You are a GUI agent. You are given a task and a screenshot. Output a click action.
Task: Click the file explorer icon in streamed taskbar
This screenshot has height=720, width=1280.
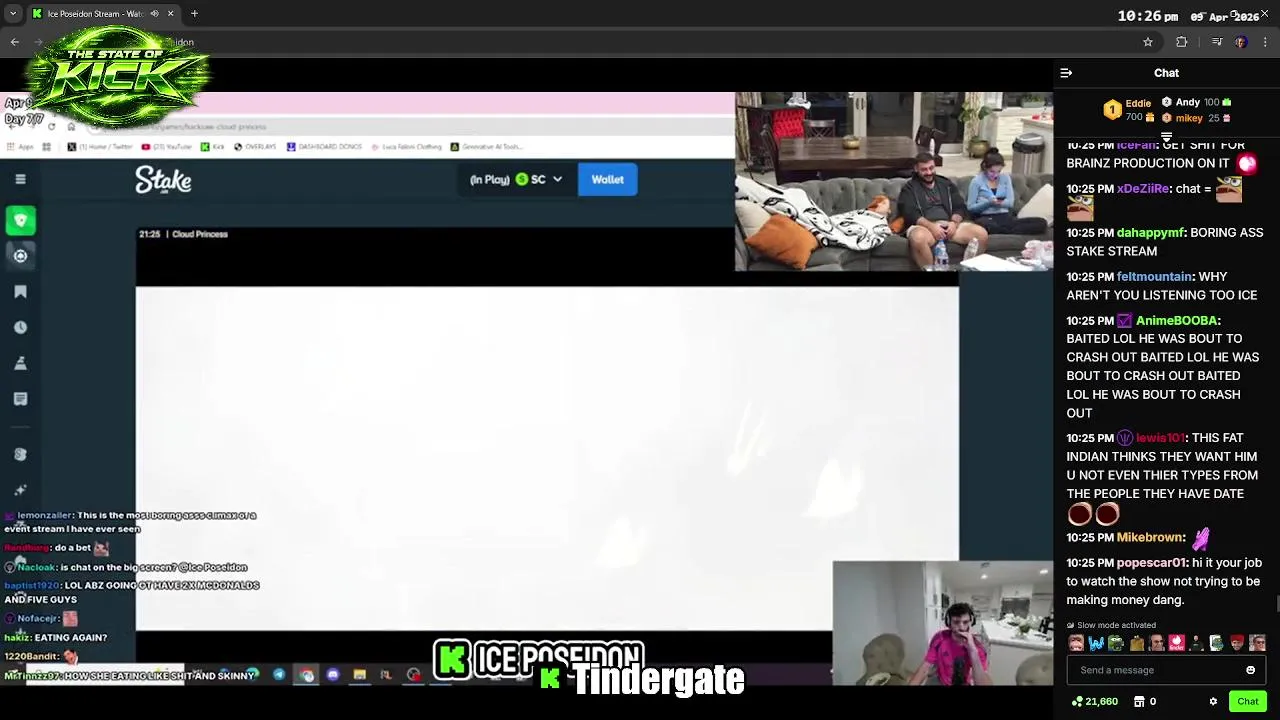point(359,675)
